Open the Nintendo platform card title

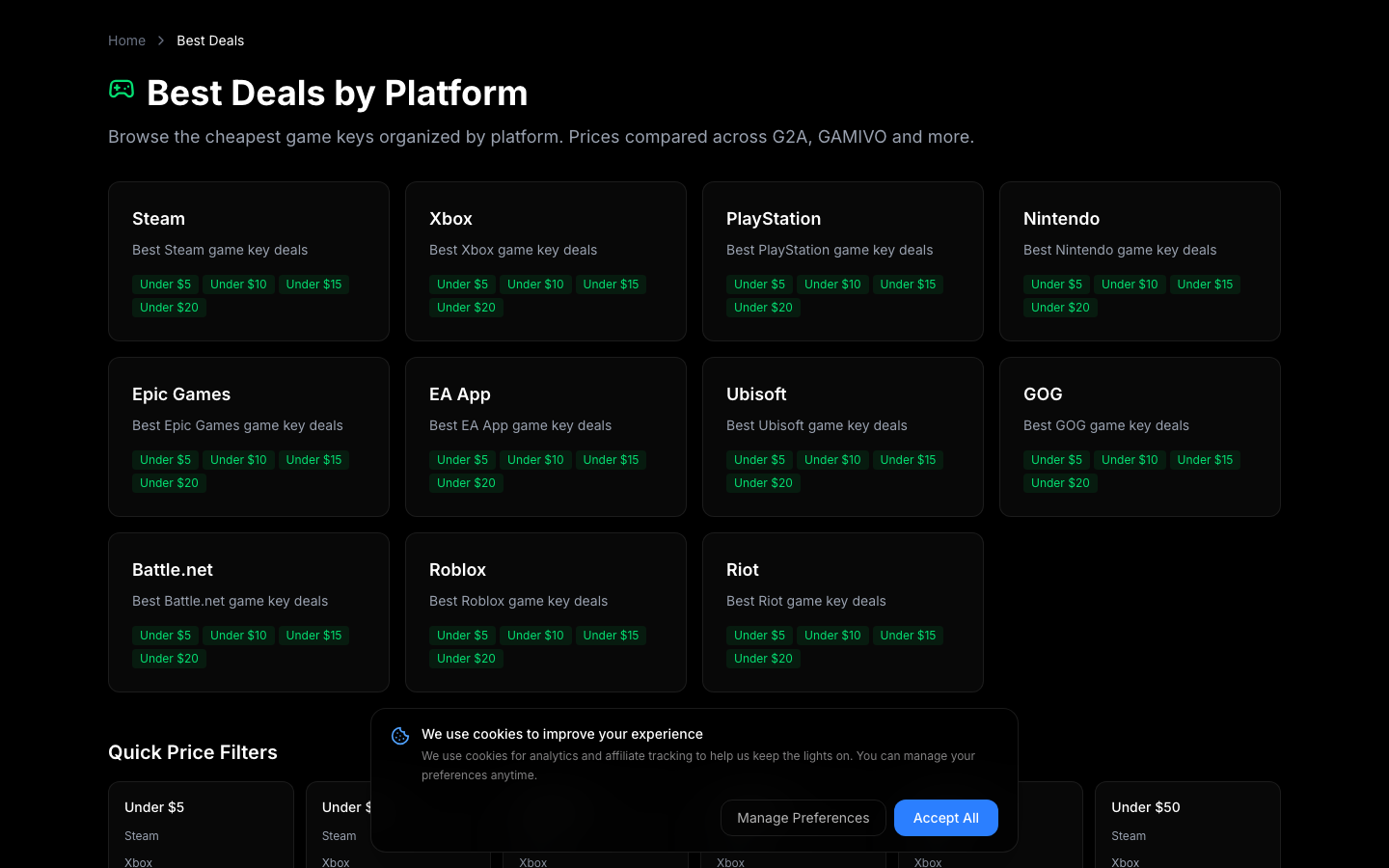click(x=1061, y=219)
